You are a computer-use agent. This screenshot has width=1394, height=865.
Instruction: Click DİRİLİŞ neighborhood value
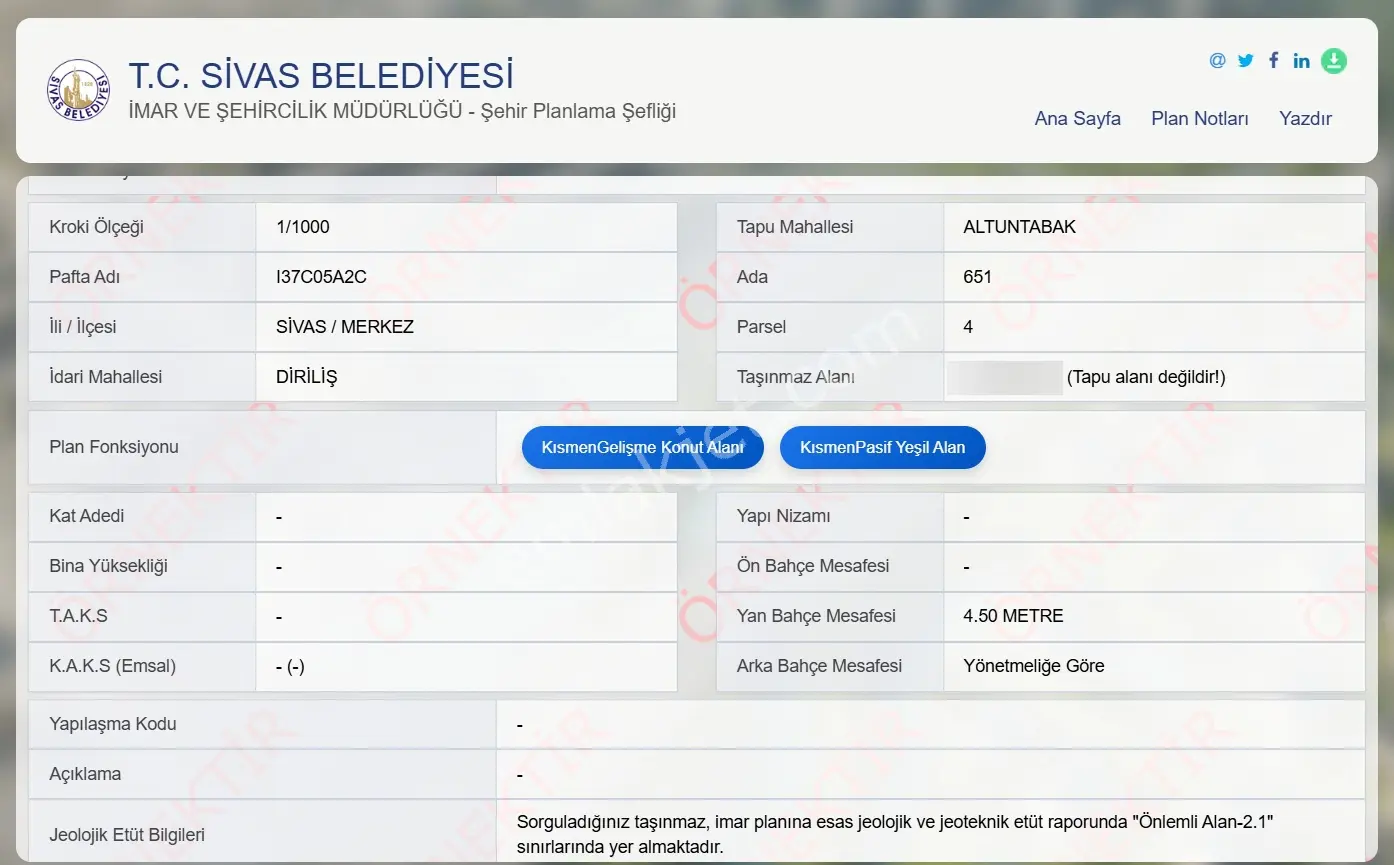306,377
